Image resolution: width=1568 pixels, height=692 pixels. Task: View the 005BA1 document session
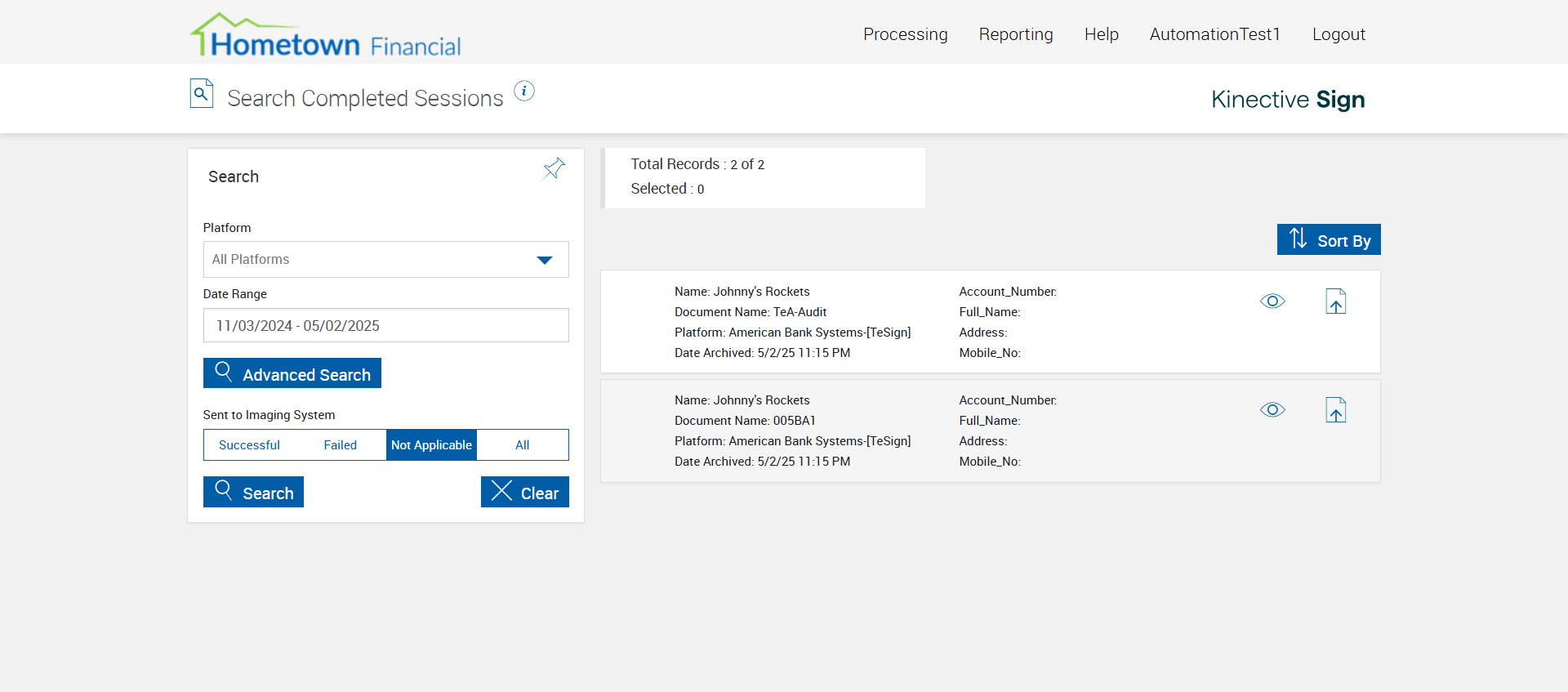(x=1272, y=410)
